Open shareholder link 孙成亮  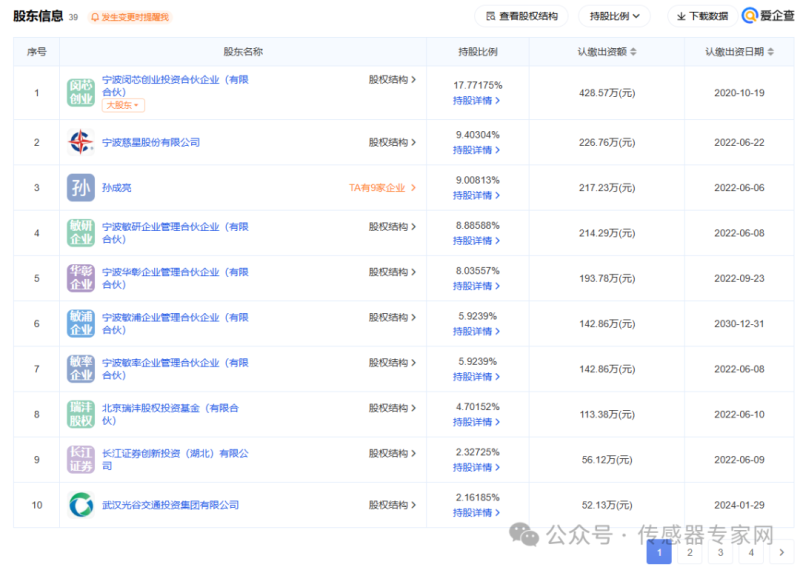click(x=117, y=188)
